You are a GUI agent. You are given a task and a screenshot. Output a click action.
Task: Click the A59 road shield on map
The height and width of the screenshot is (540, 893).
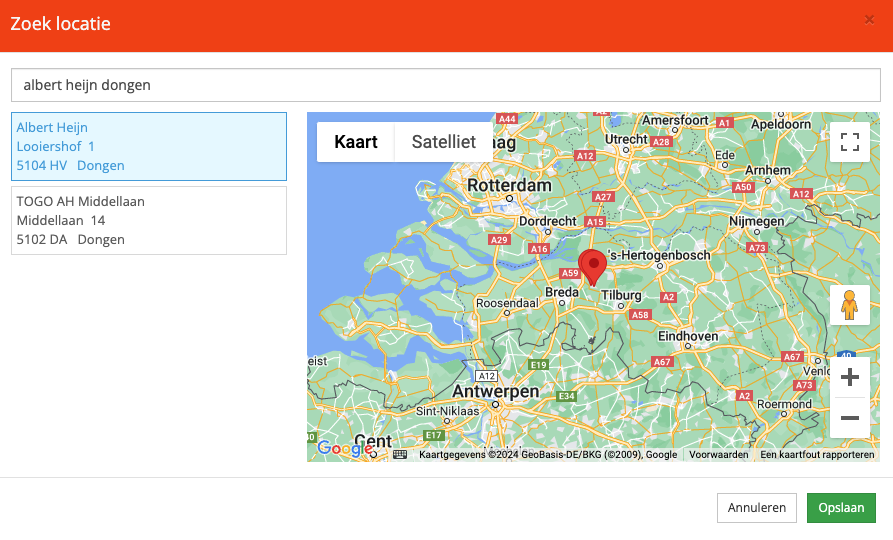click(x=570, y=273)
